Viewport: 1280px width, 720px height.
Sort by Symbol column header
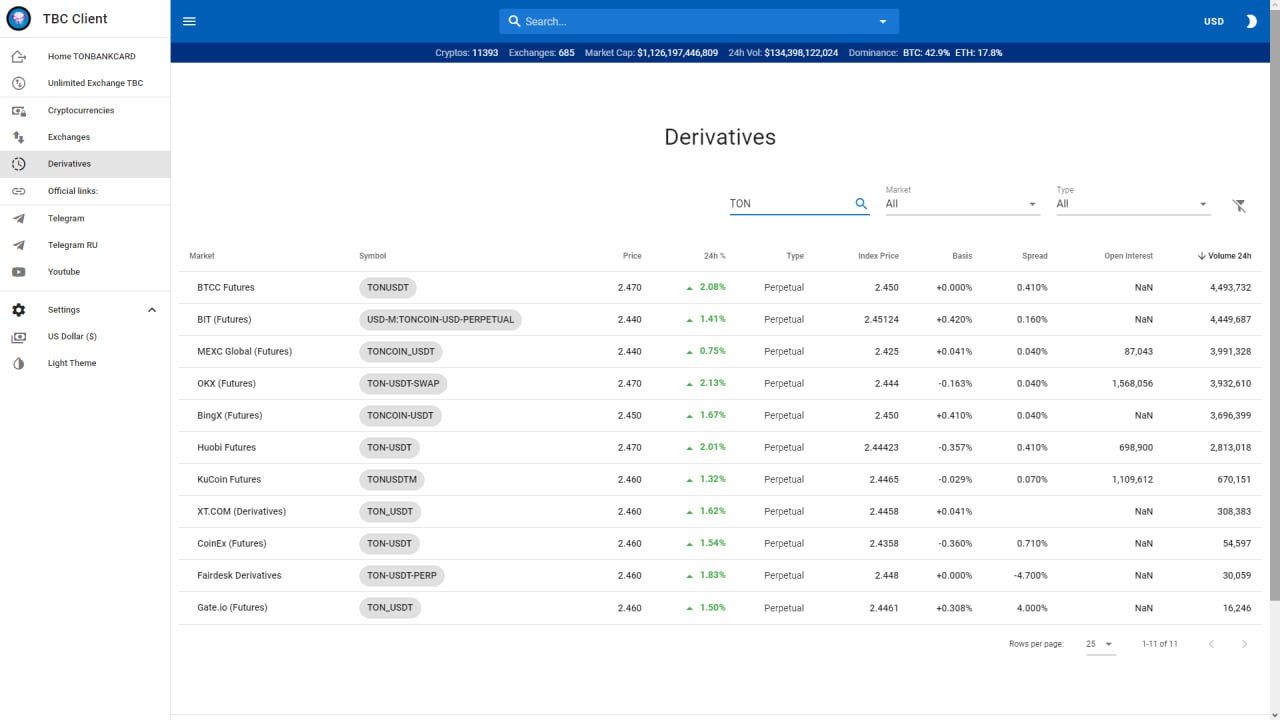(x=372, y=256)
